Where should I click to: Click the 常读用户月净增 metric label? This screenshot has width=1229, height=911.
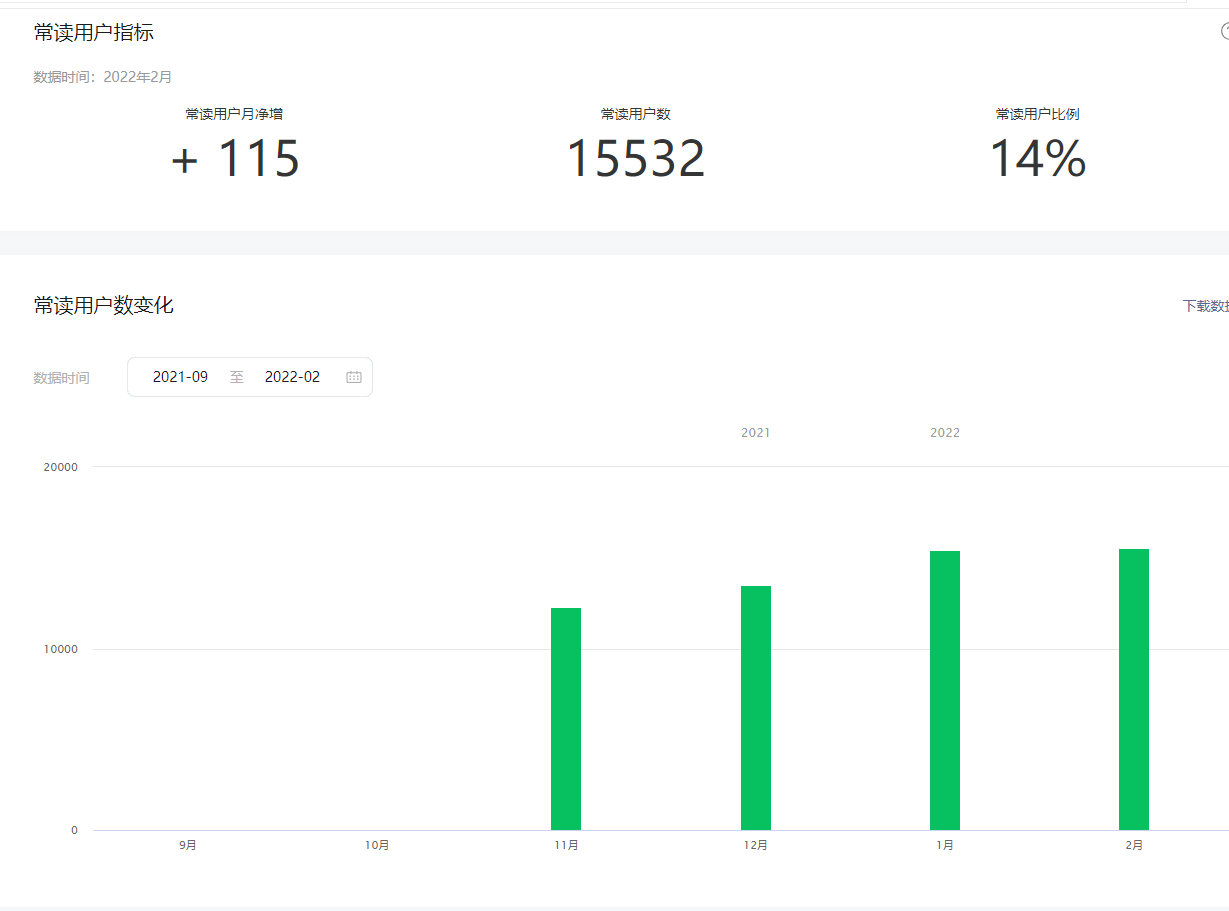point(234,114)
